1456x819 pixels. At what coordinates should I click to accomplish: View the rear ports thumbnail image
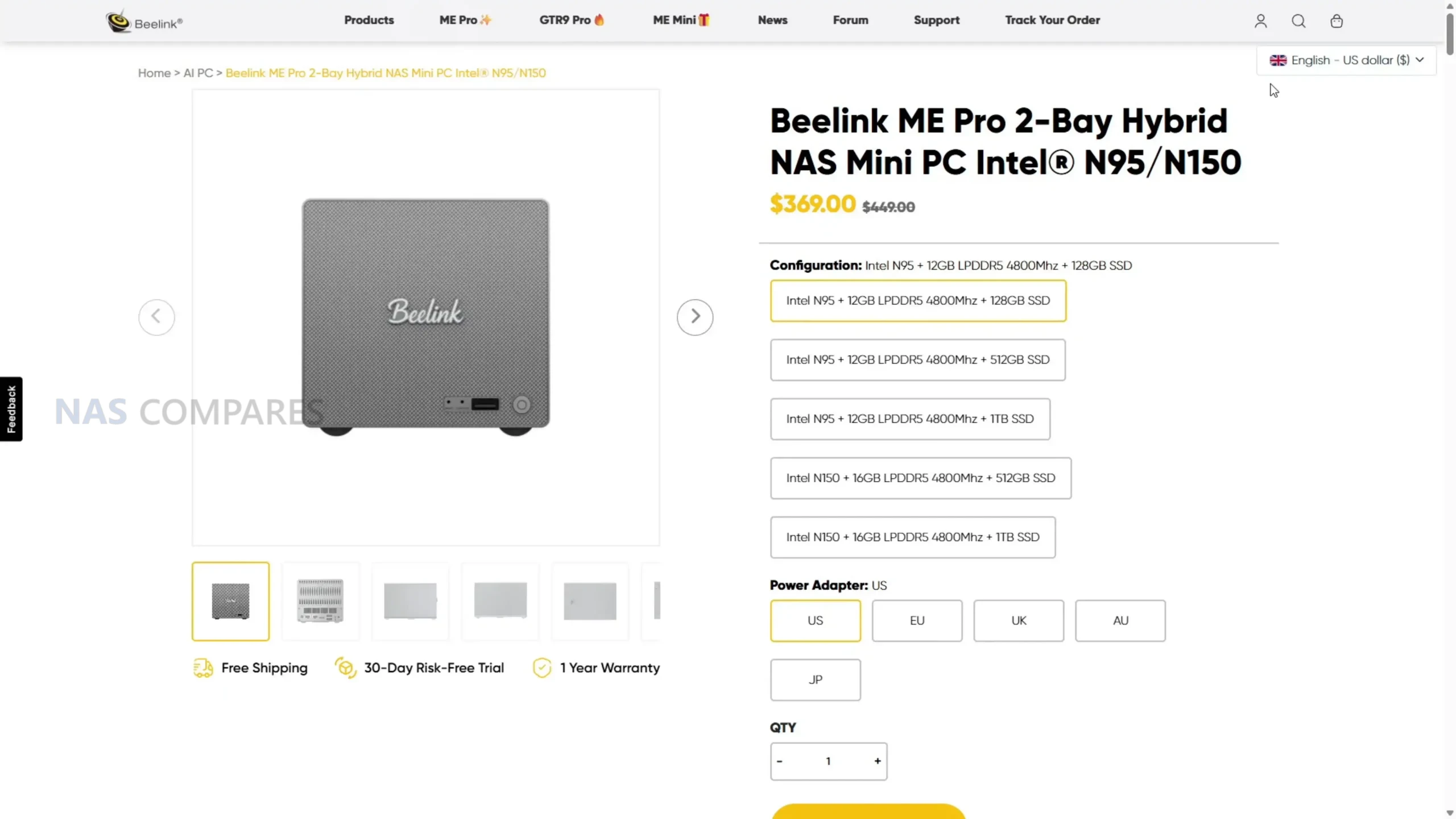pos(320,601)
